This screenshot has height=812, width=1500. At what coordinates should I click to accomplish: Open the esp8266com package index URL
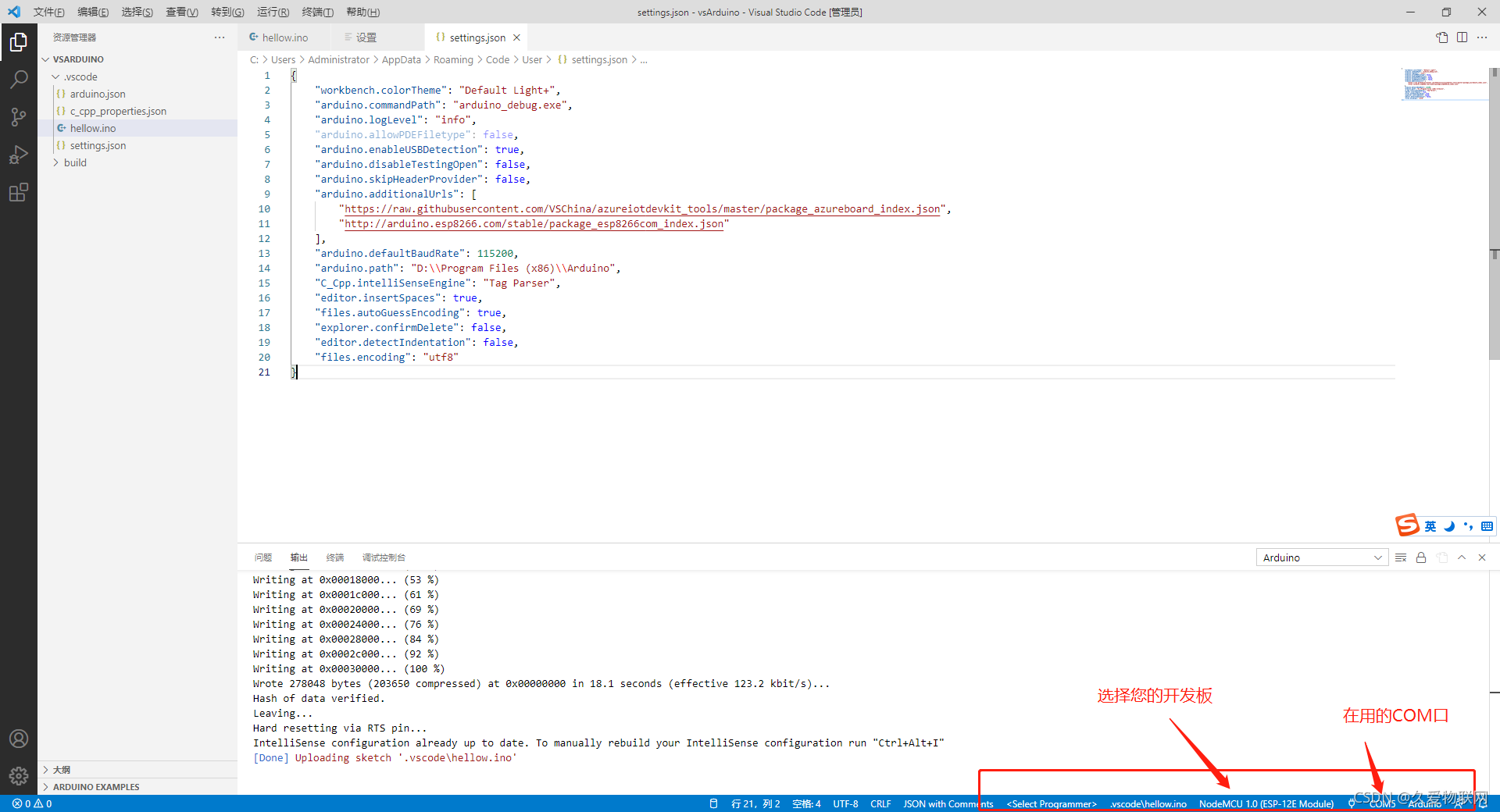(534, 224)
